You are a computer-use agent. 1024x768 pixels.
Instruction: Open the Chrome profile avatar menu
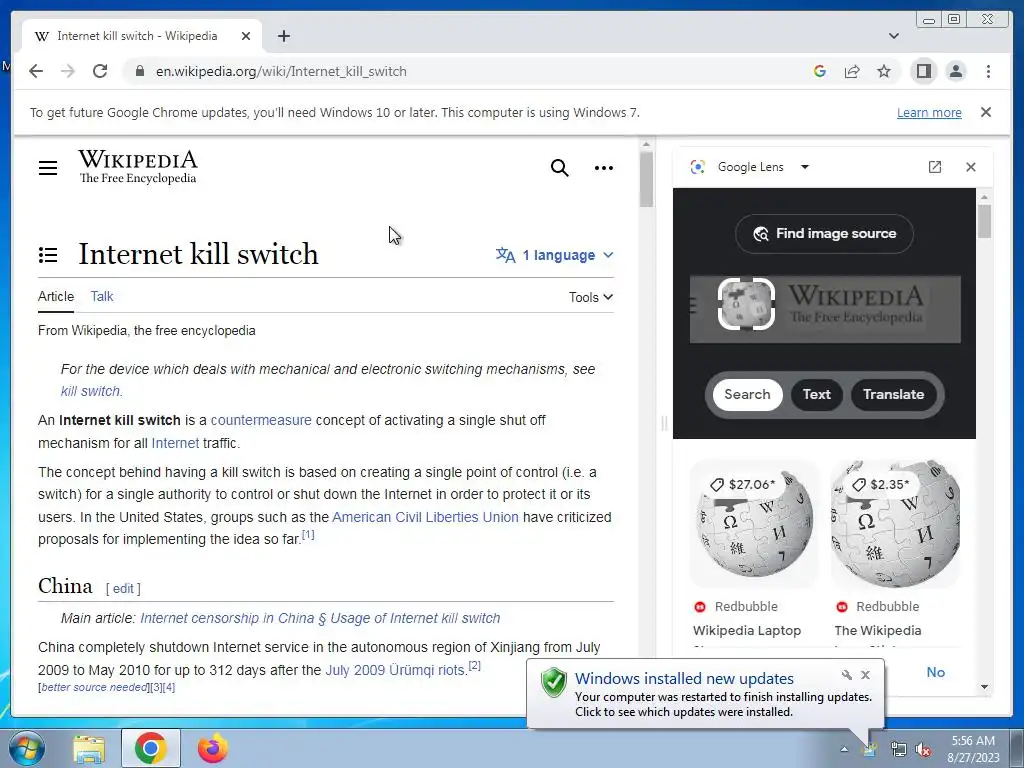[955, 71]
